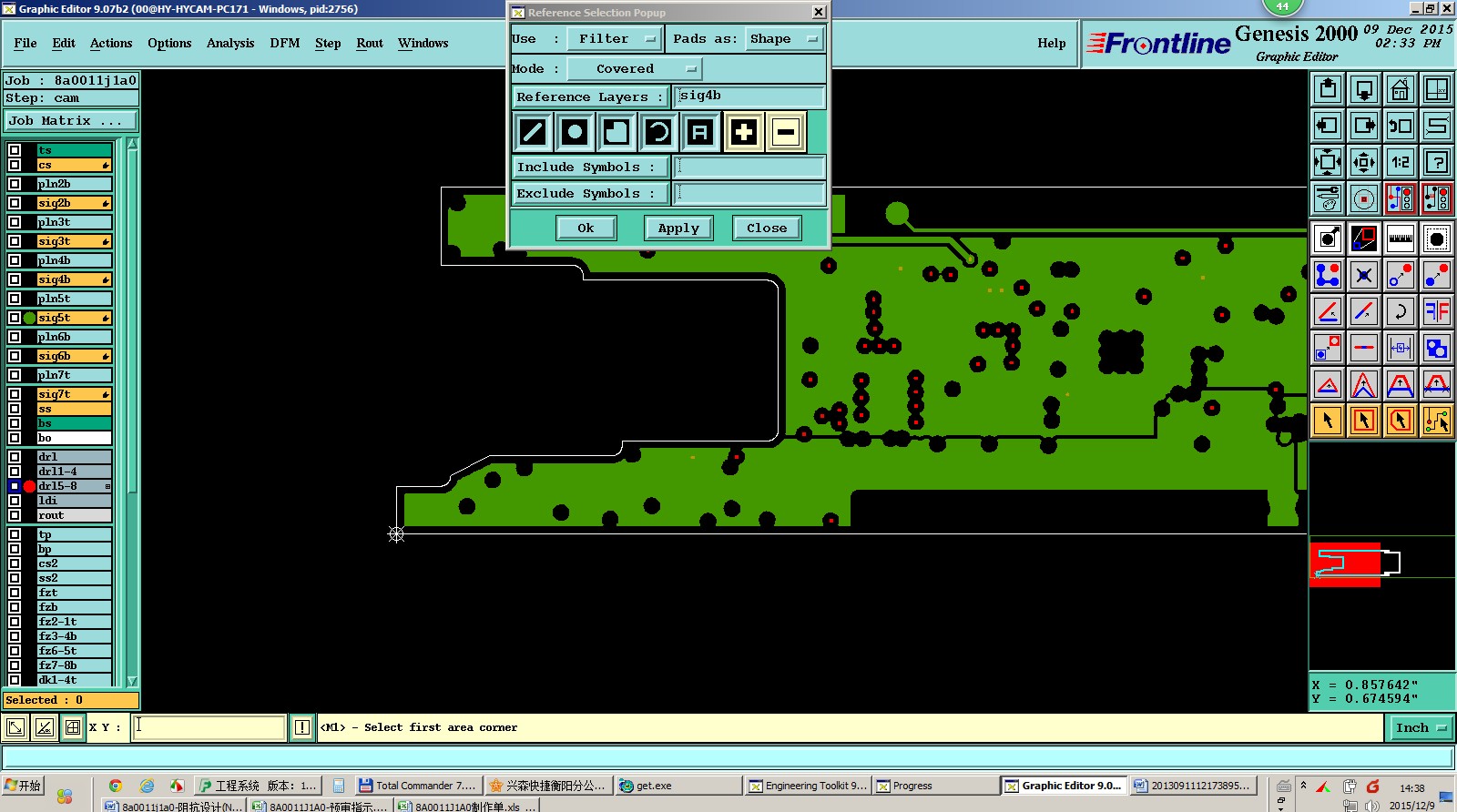Open the Use Filter dropdown

(x=614, y=39)
